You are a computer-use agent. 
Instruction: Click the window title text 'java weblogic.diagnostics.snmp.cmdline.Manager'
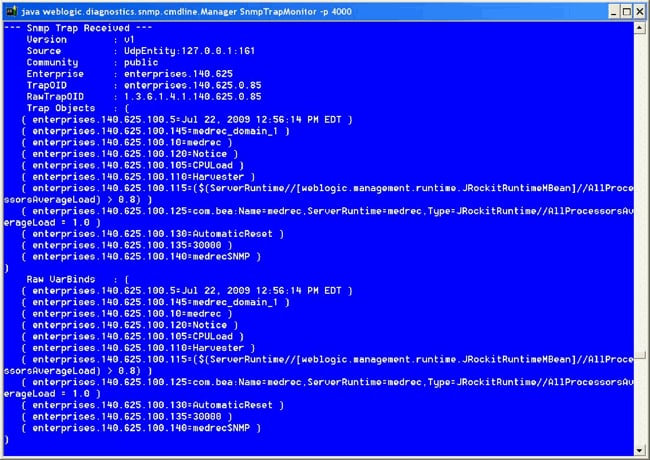[x=129, y=12]
